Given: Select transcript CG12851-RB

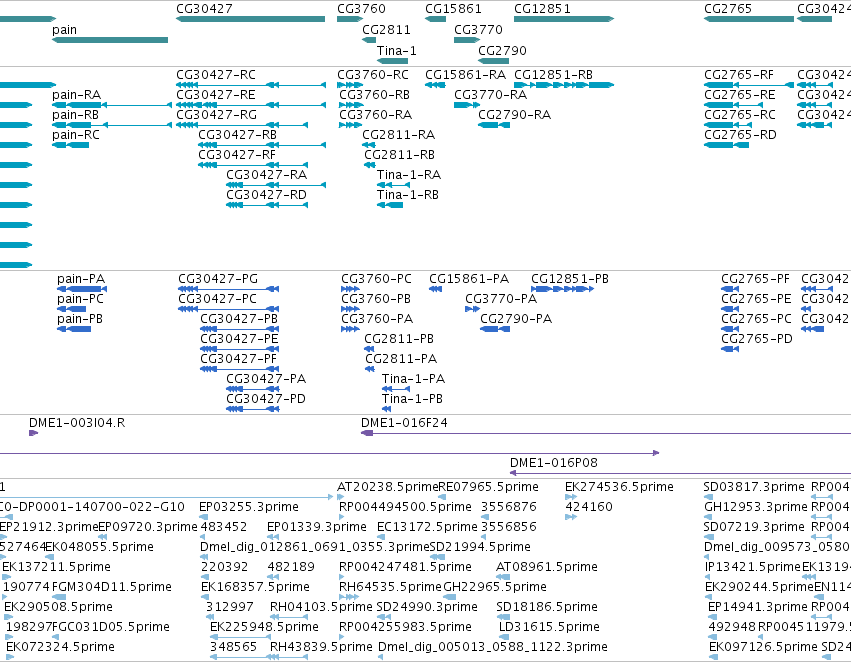Looking at the screenshot, I should (x=564, y=85).
